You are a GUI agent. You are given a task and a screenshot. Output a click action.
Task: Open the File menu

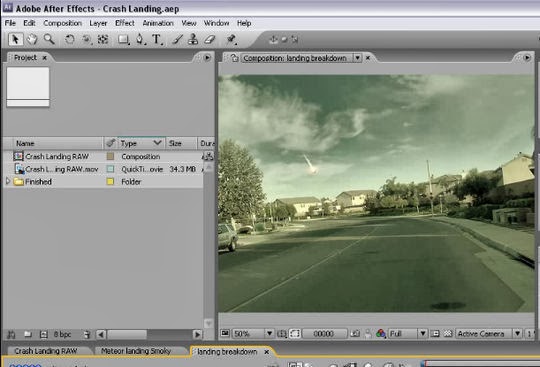coord(10,23)
